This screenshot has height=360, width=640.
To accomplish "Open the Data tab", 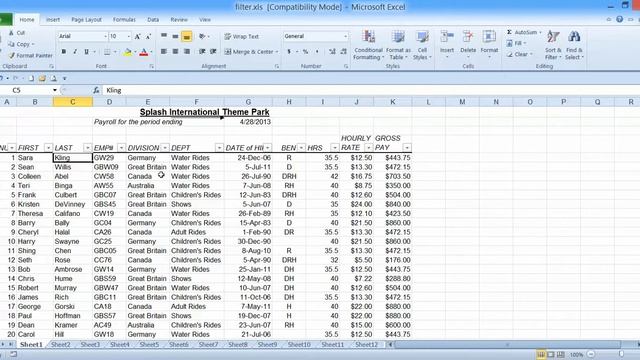I will [x=153, y=20].
